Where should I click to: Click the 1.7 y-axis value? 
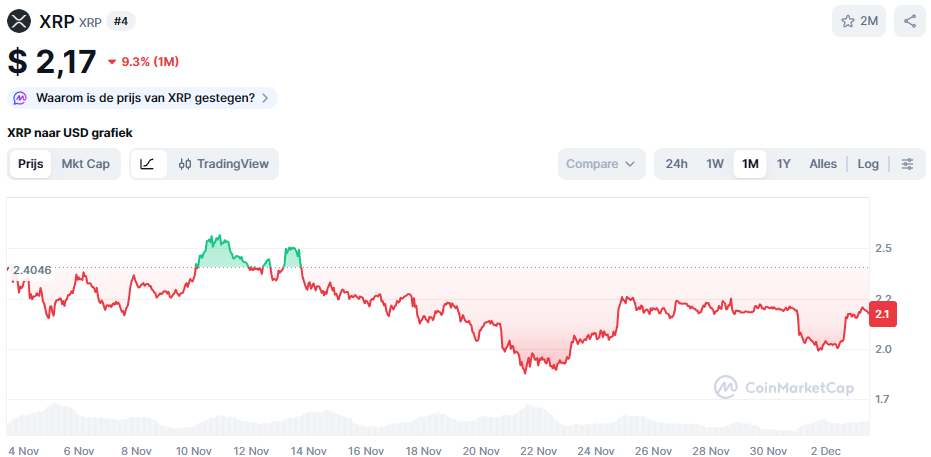(x=884, y=399)
